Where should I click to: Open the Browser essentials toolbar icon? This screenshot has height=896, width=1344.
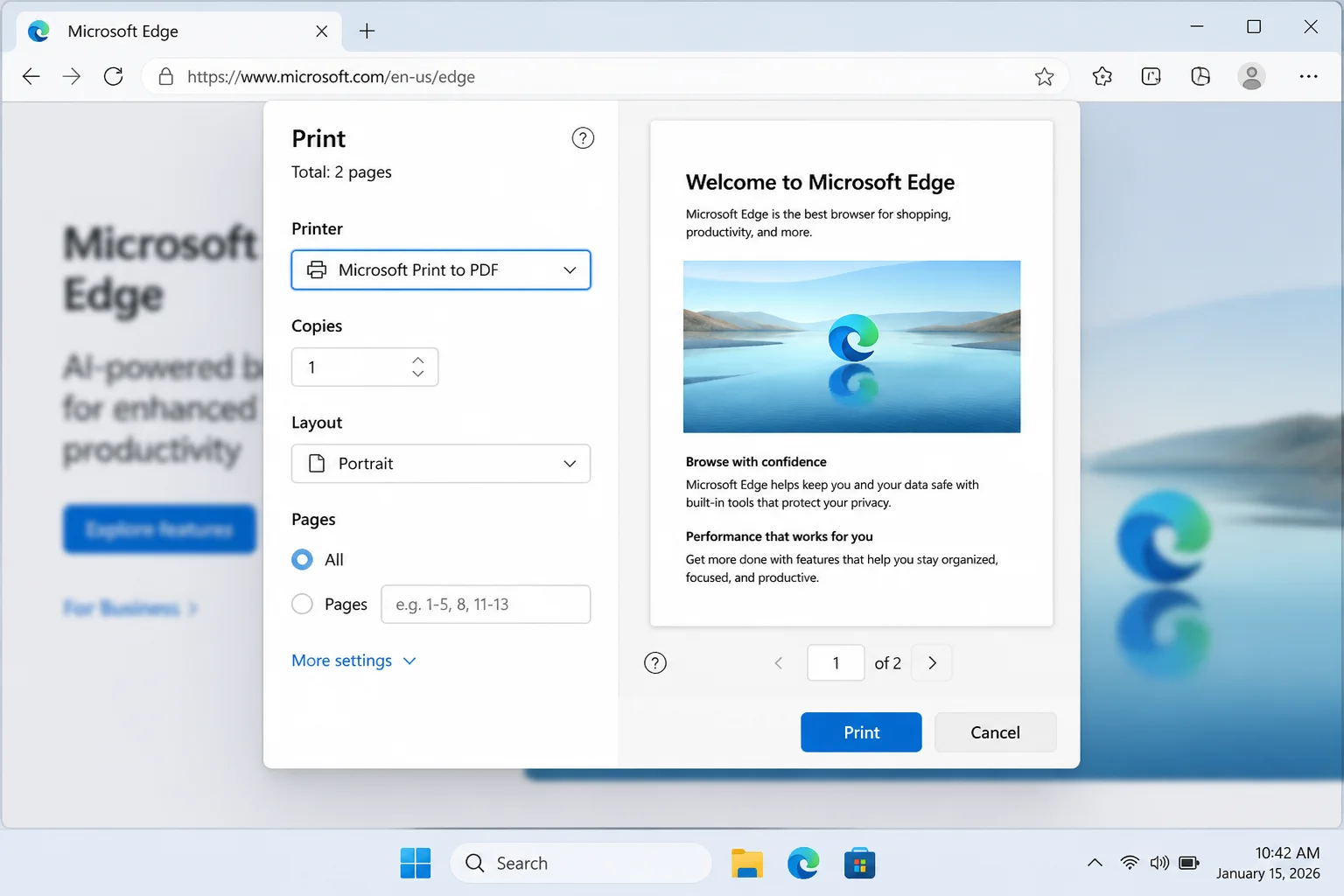point(1200,76)
